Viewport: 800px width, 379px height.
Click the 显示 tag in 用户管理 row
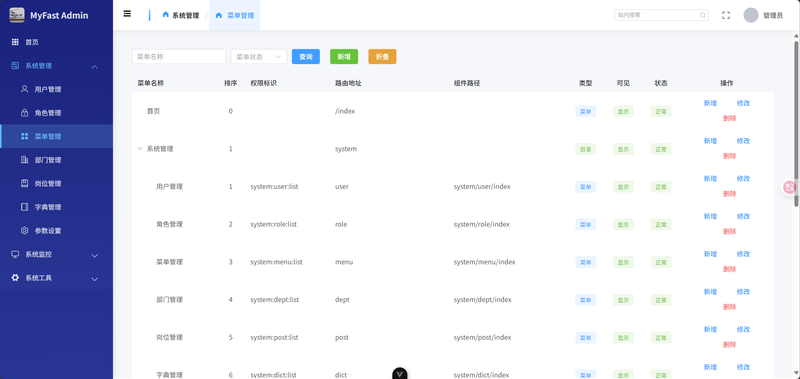(623, 187)
